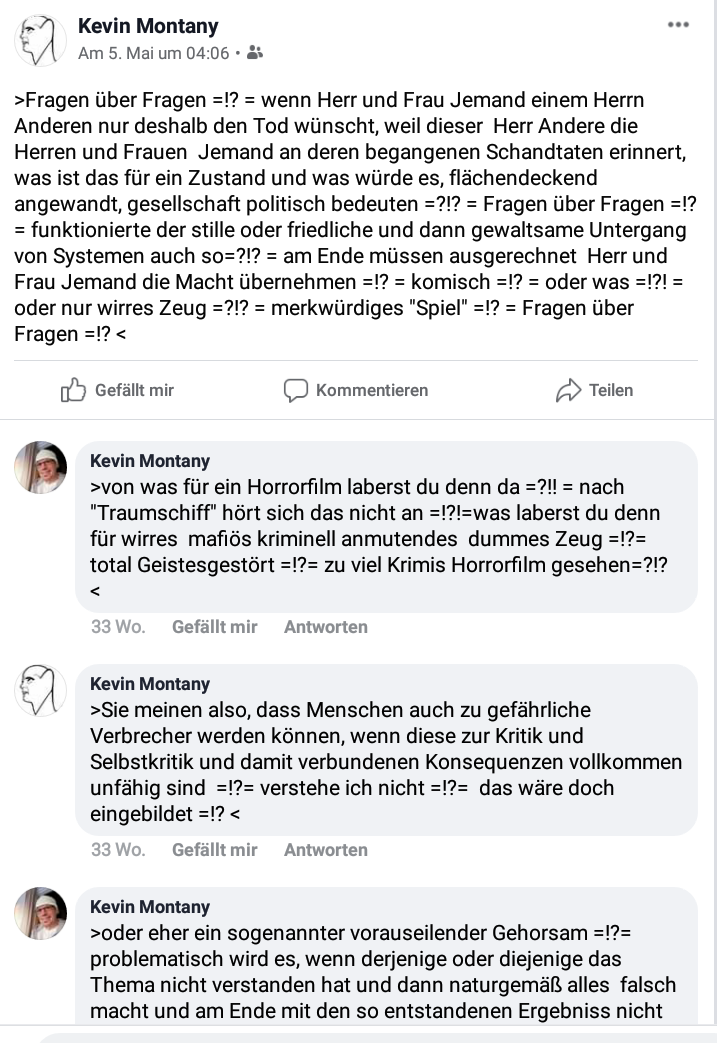Open the post author's sketch profile picture

tap(40, 41)
